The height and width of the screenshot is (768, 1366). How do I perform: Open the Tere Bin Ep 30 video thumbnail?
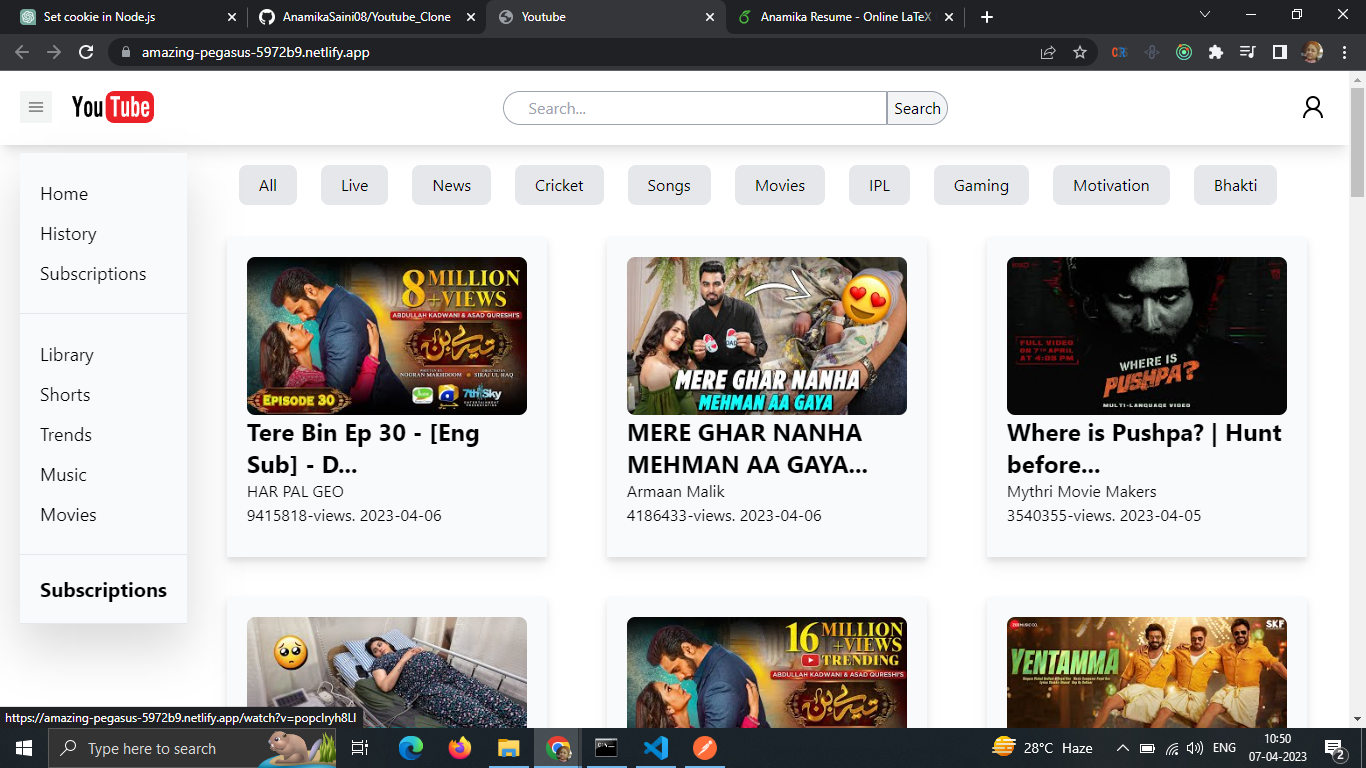point(387,336)
